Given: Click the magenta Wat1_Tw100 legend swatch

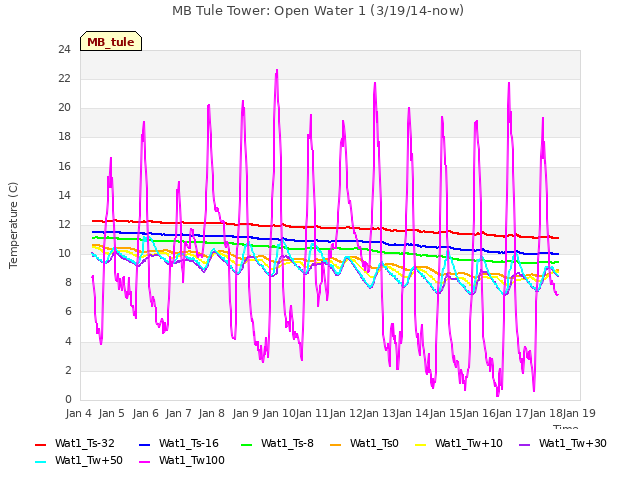Looking at the screenshot, I should (144, 462).
